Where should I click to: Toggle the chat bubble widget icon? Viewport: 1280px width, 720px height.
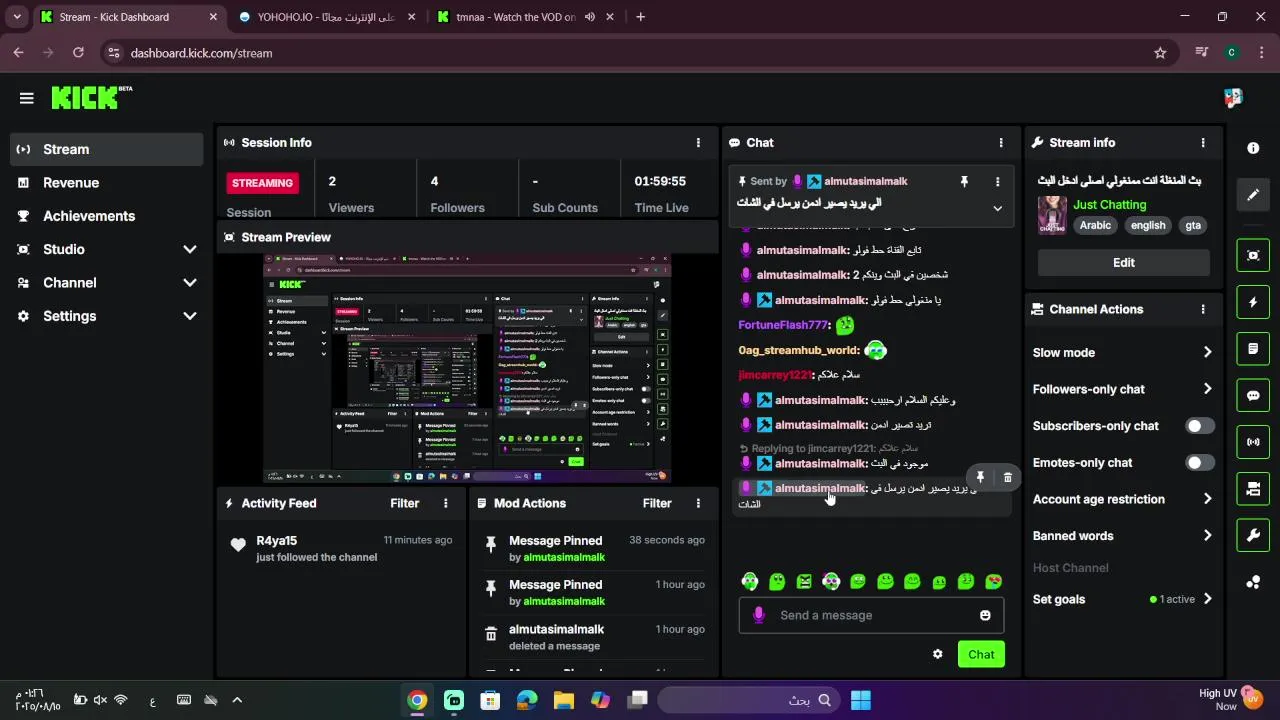(x=1253, y=395)
